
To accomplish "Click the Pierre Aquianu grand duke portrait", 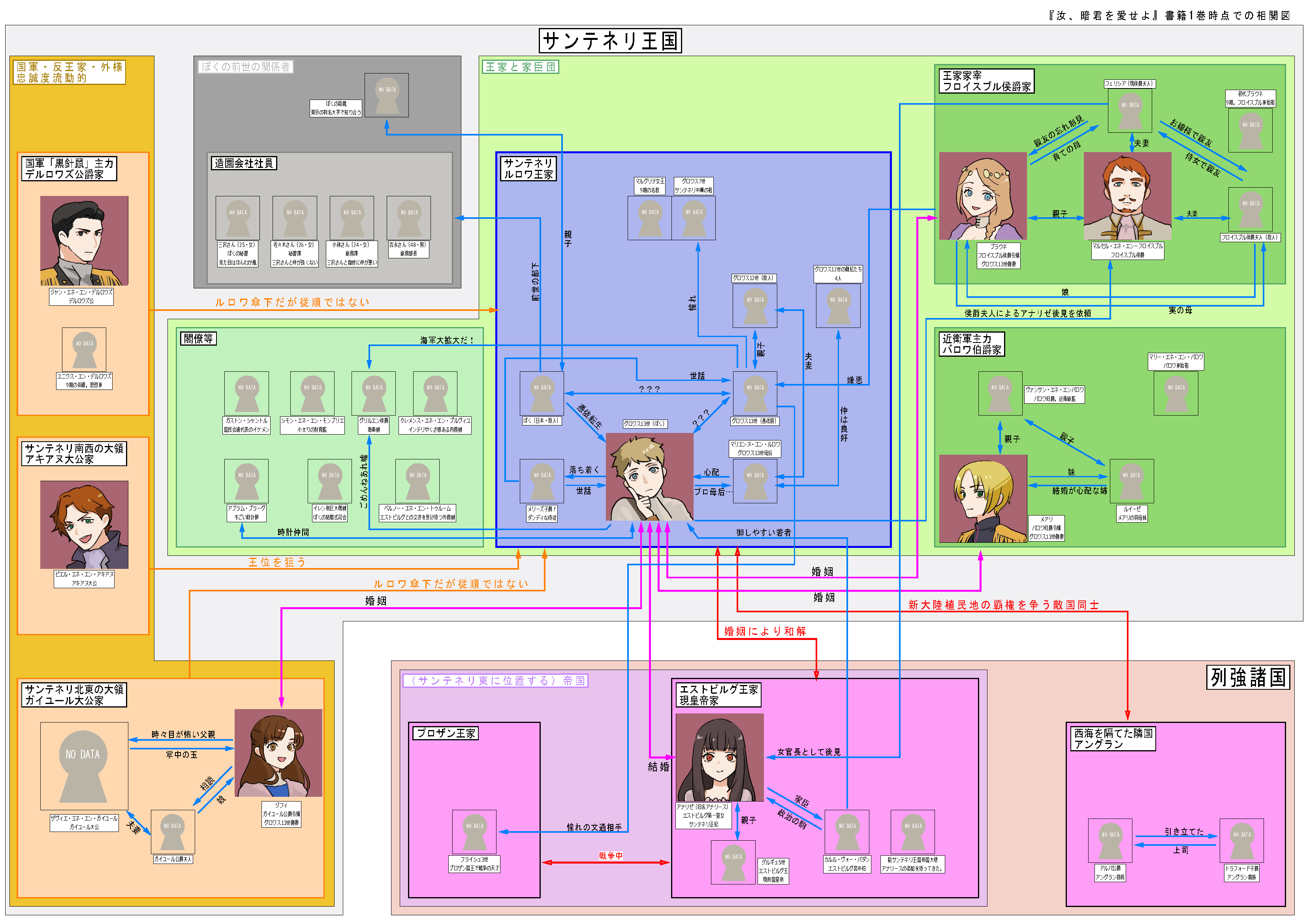I will pyautogui.click(x=84, y=524).
